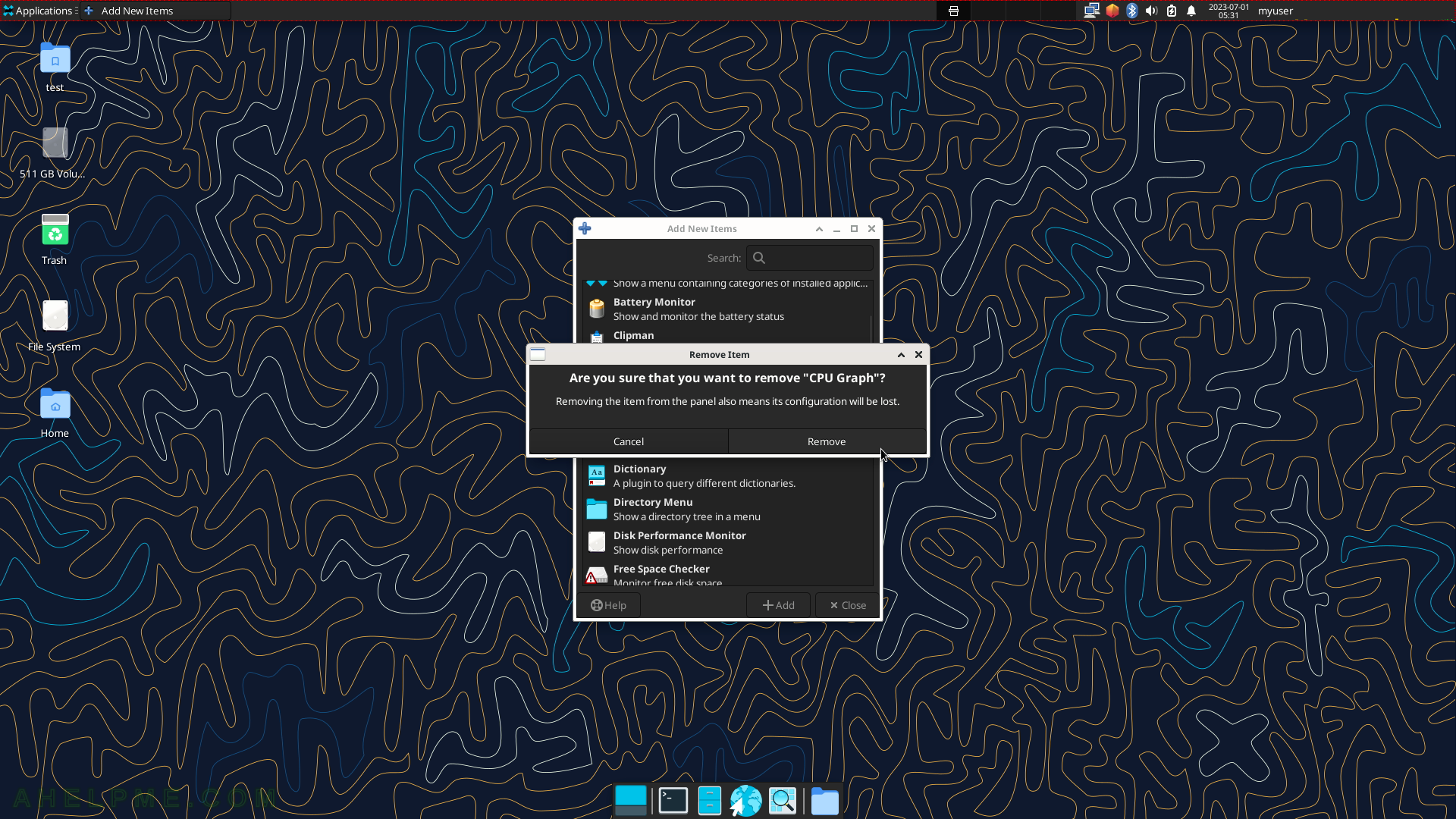Click the Remove Item dialog window icon

[538, 354]
